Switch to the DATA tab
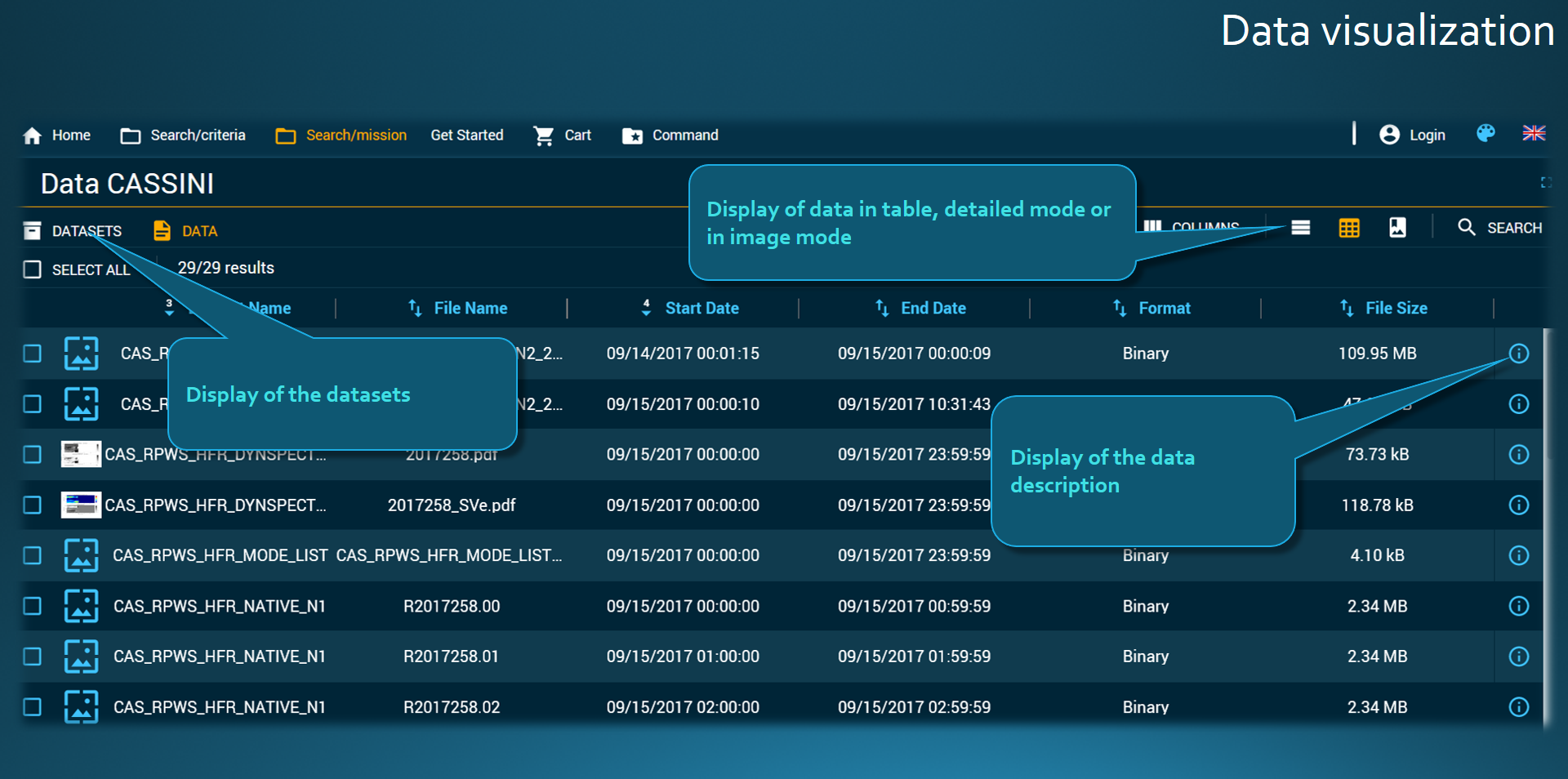The width and height of the screenshot is (1568, 779). coord(185,231)
